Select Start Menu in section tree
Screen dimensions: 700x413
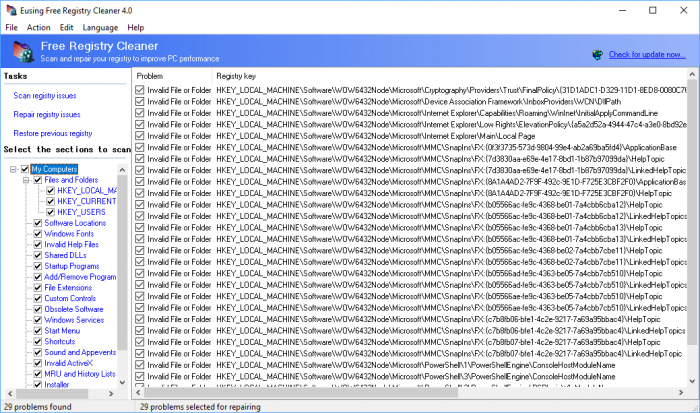[62, 331]
